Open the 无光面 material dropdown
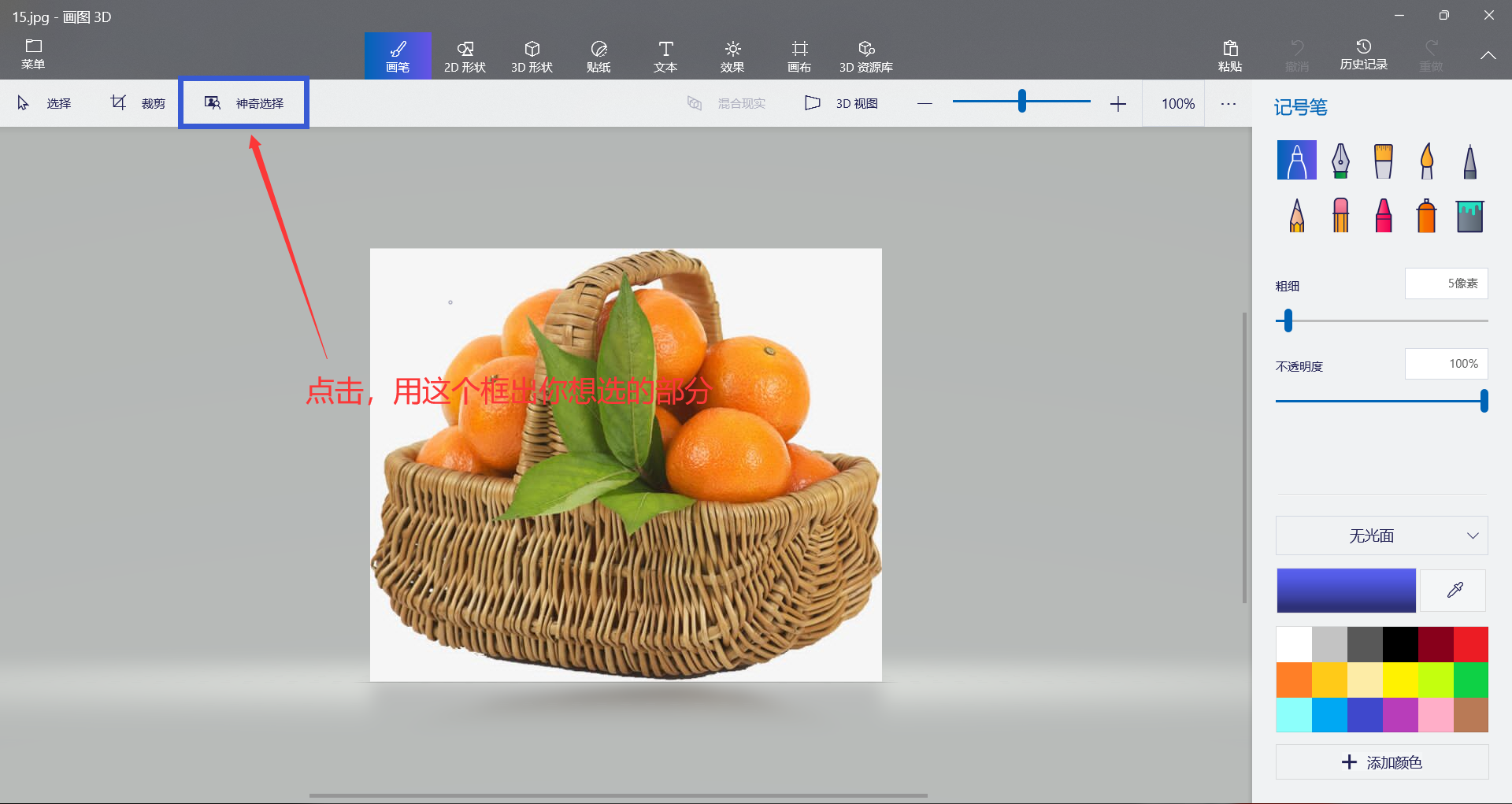Screen dimensions: 1512x804 (x=1382, y=535)
